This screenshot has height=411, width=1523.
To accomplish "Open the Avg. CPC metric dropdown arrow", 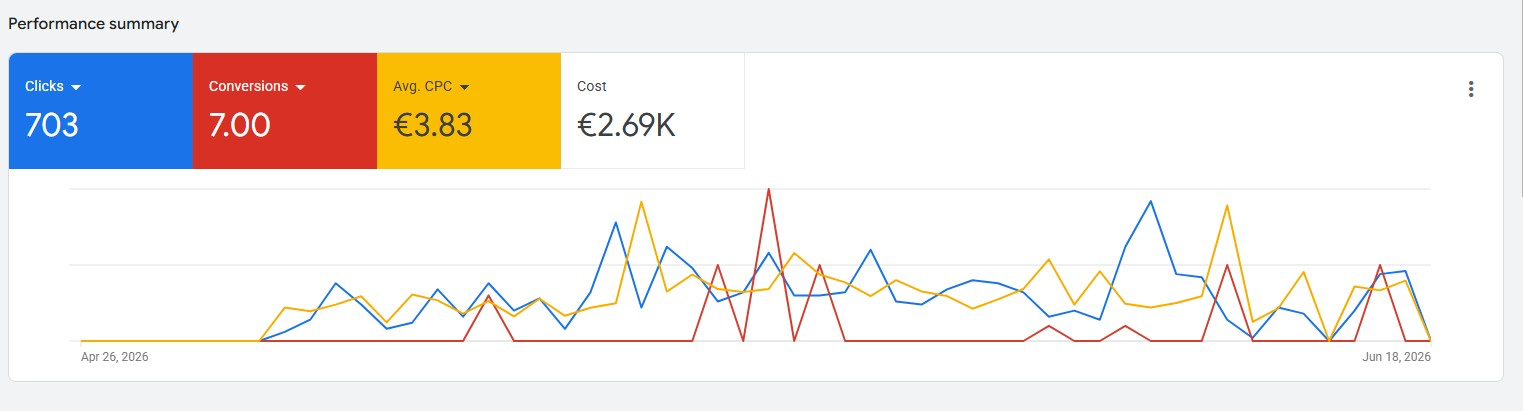I will point(464,87).
